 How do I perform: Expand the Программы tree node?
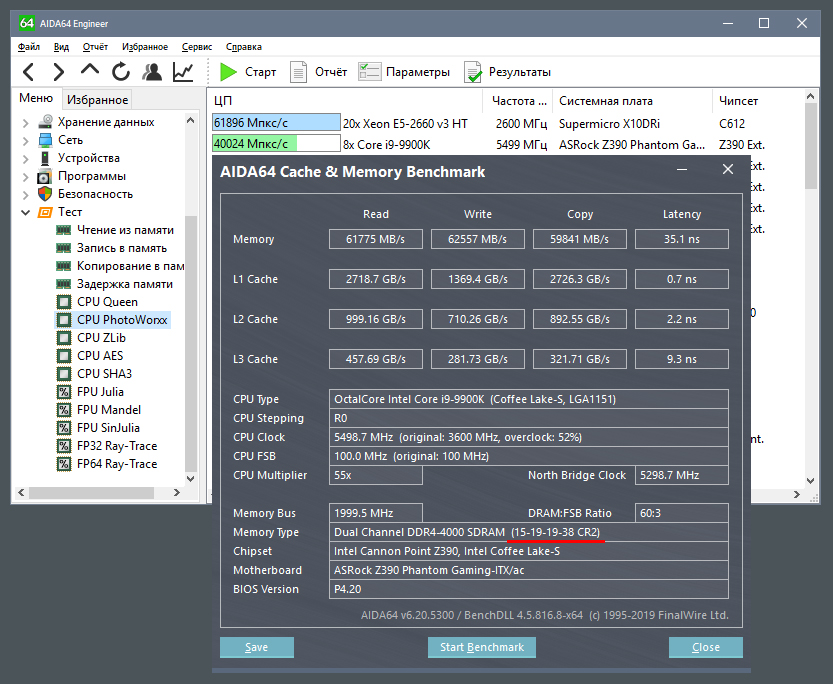click(25, 177)
